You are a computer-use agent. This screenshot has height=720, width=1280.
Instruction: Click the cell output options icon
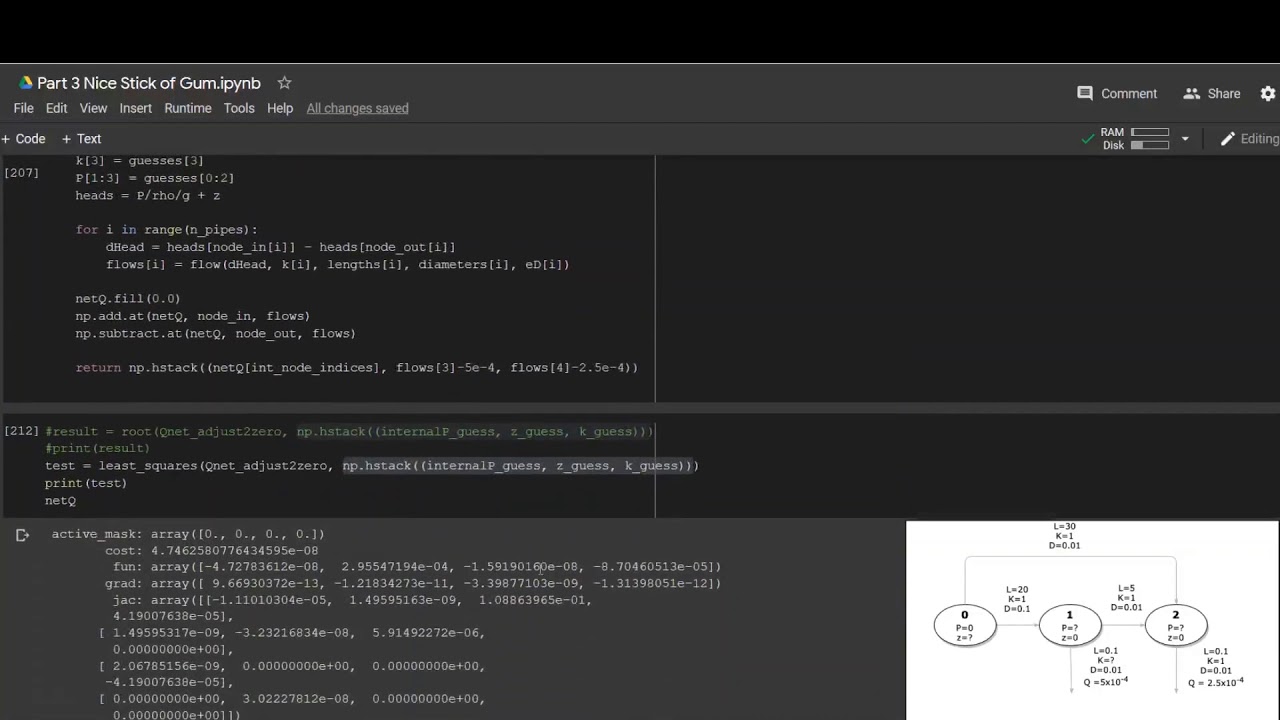click(22, 535)
